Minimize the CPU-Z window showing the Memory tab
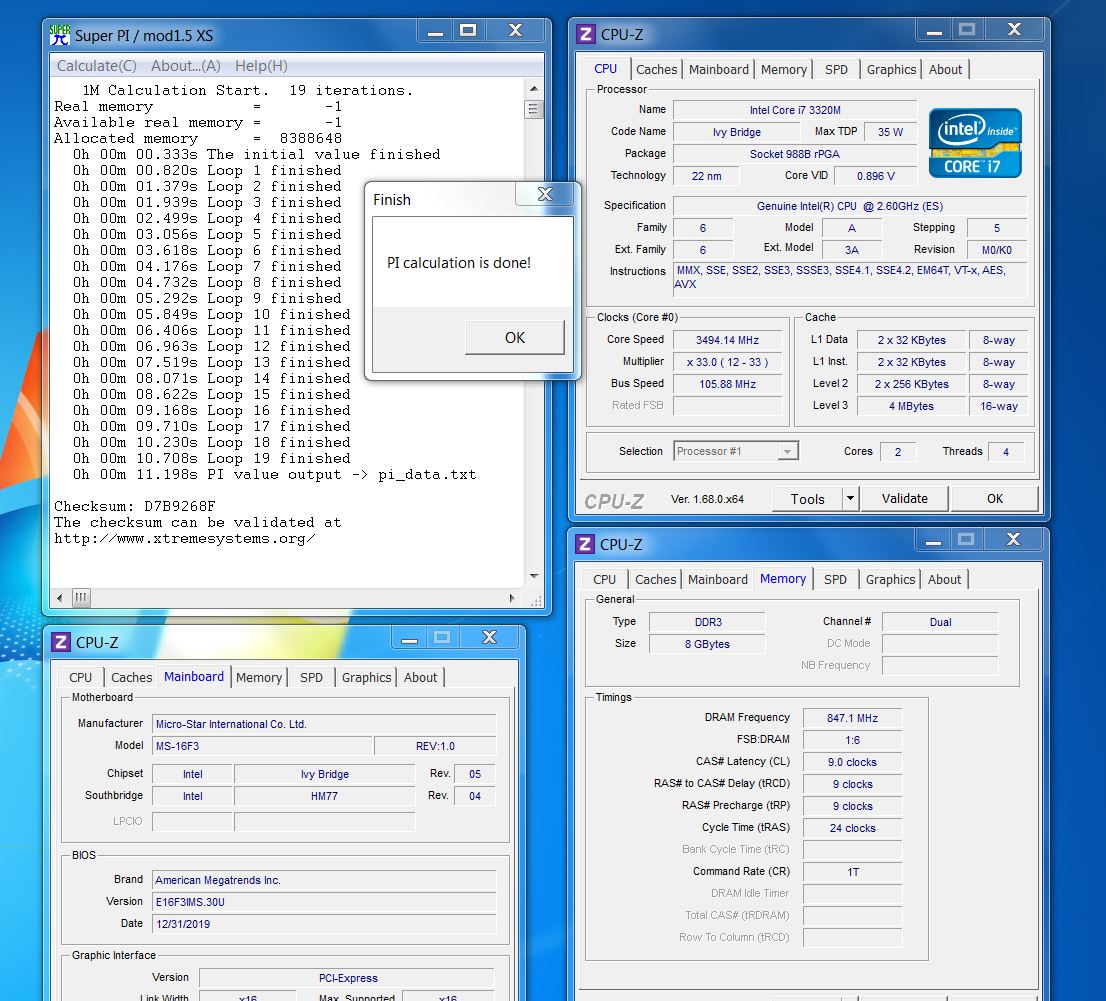Screen dimensions: 1106x1001 click(933, 540)
